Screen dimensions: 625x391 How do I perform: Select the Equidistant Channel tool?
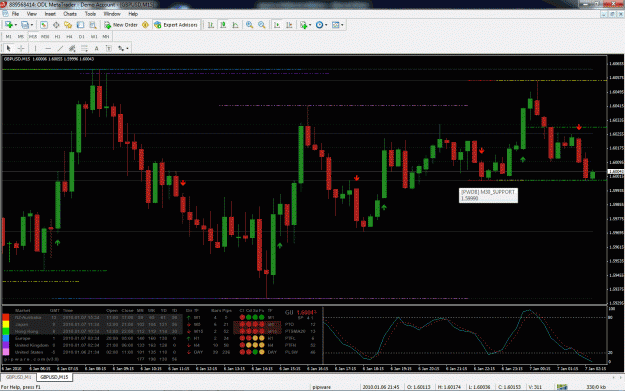point(72,48)
